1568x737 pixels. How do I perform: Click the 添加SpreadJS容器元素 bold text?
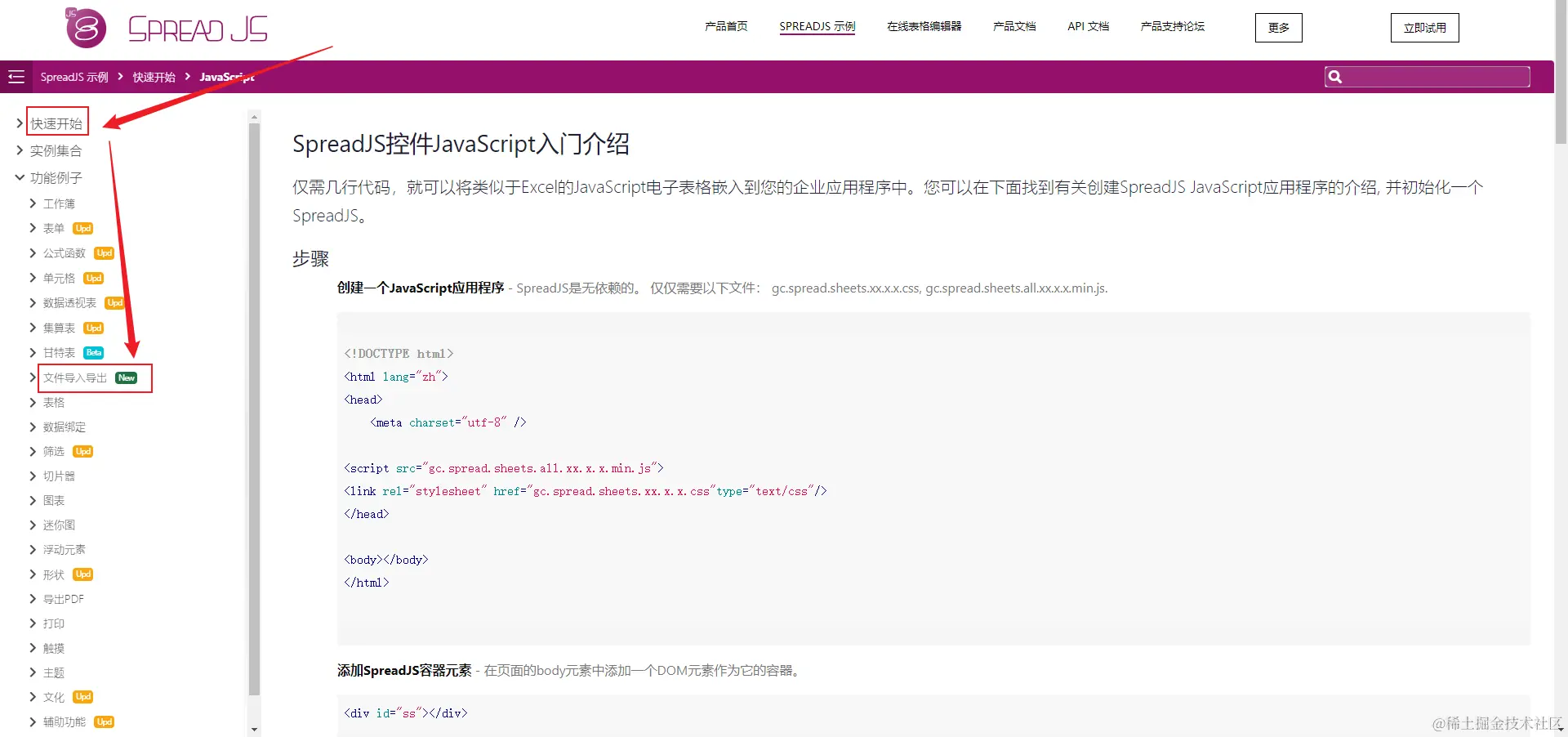click(x=404, y=670)
